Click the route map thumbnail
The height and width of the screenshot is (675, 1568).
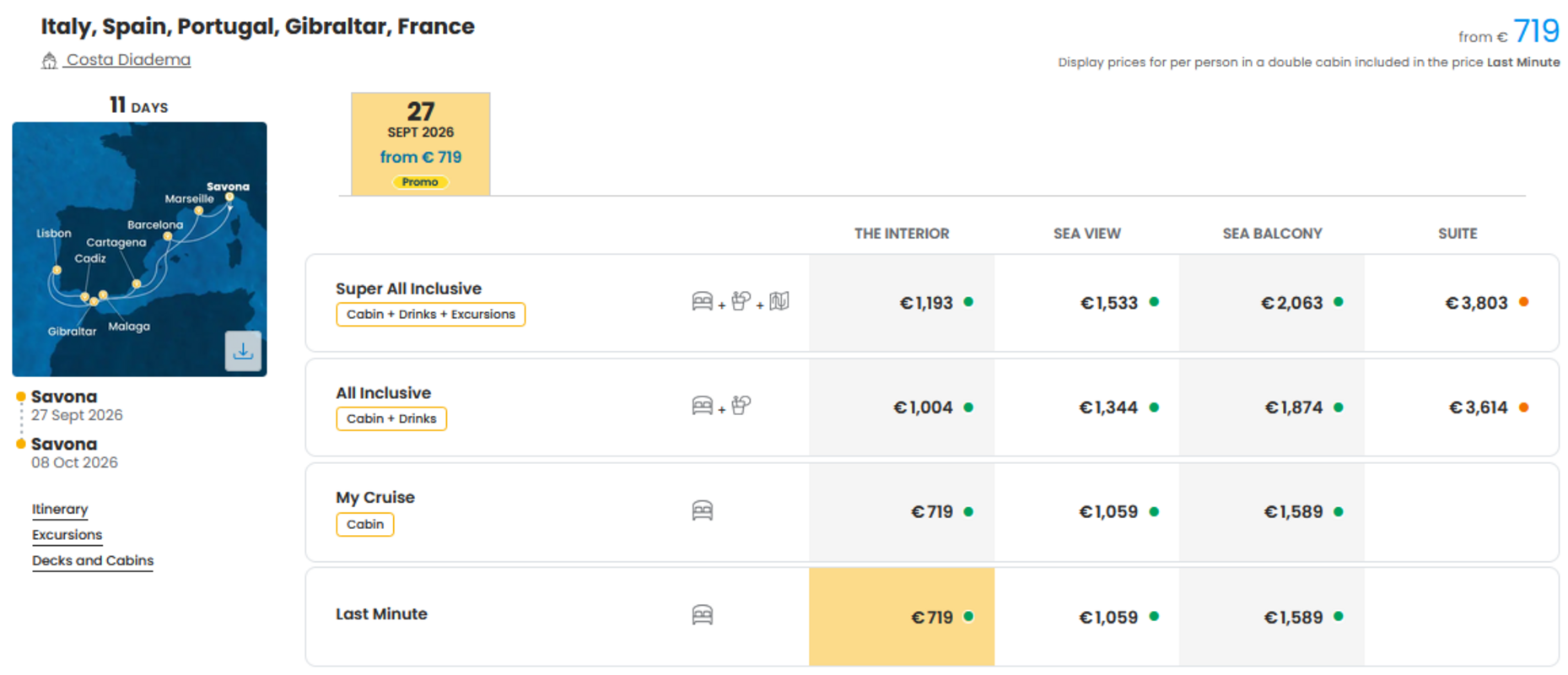(x=139, y=249)
